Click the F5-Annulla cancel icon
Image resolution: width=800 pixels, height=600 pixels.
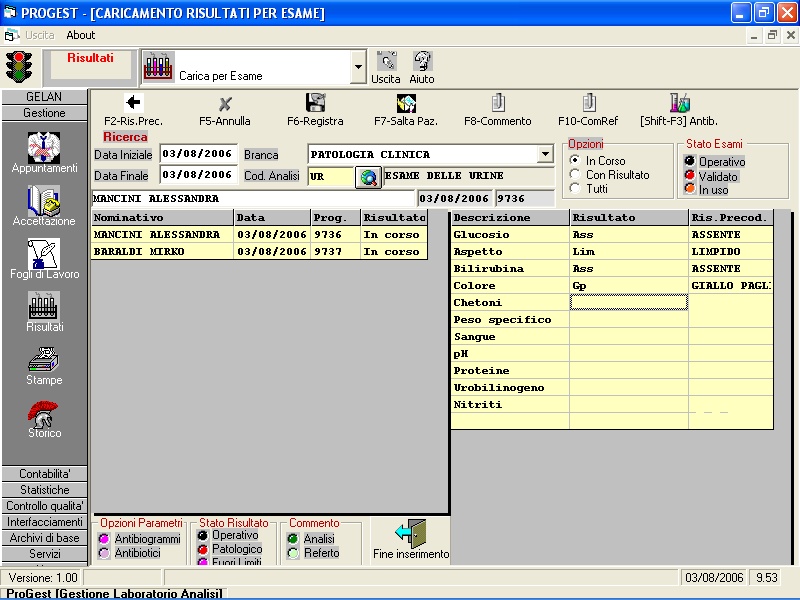click(225, 104)
